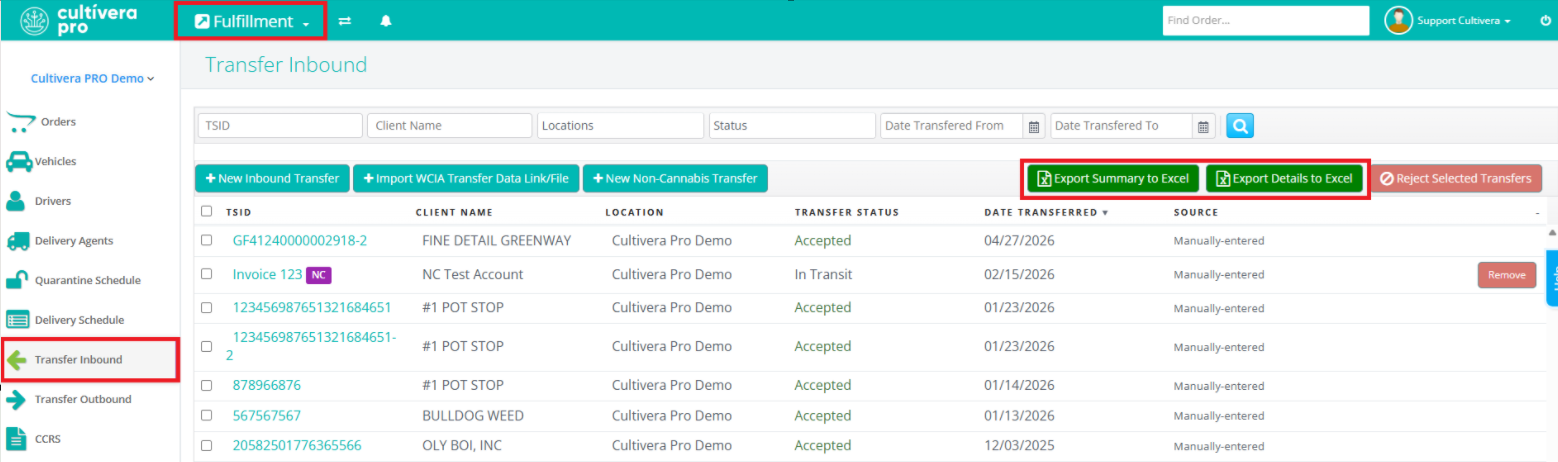
Task: Open calendar for Date Transfered To
Action: coord(1204,126)
